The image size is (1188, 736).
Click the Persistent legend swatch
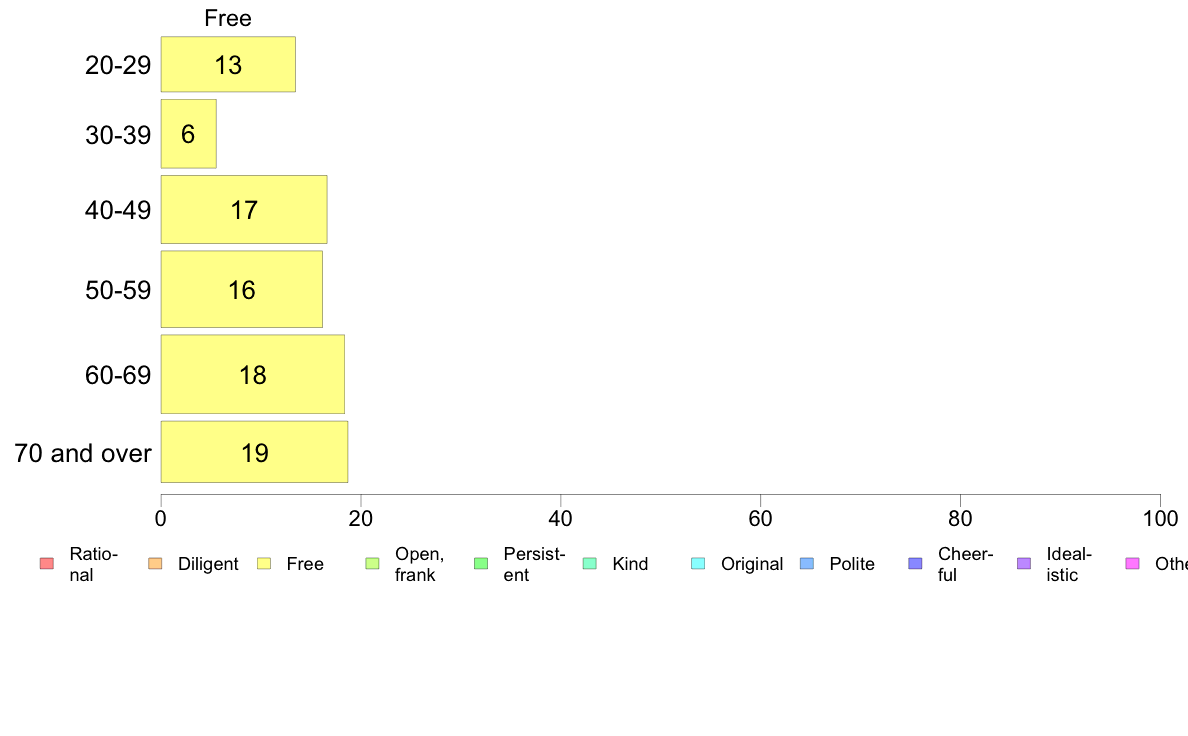coord(480,564)
